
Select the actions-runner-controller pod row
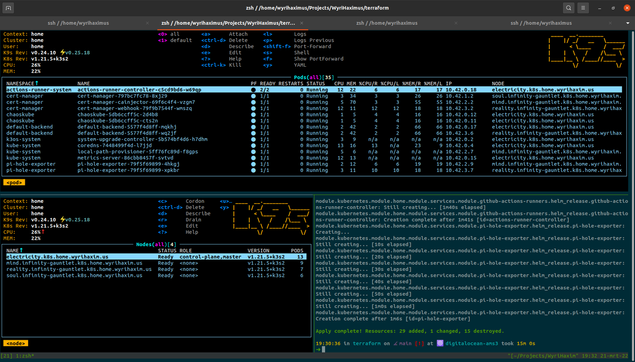pyautogui.click(x=314, y=90)
